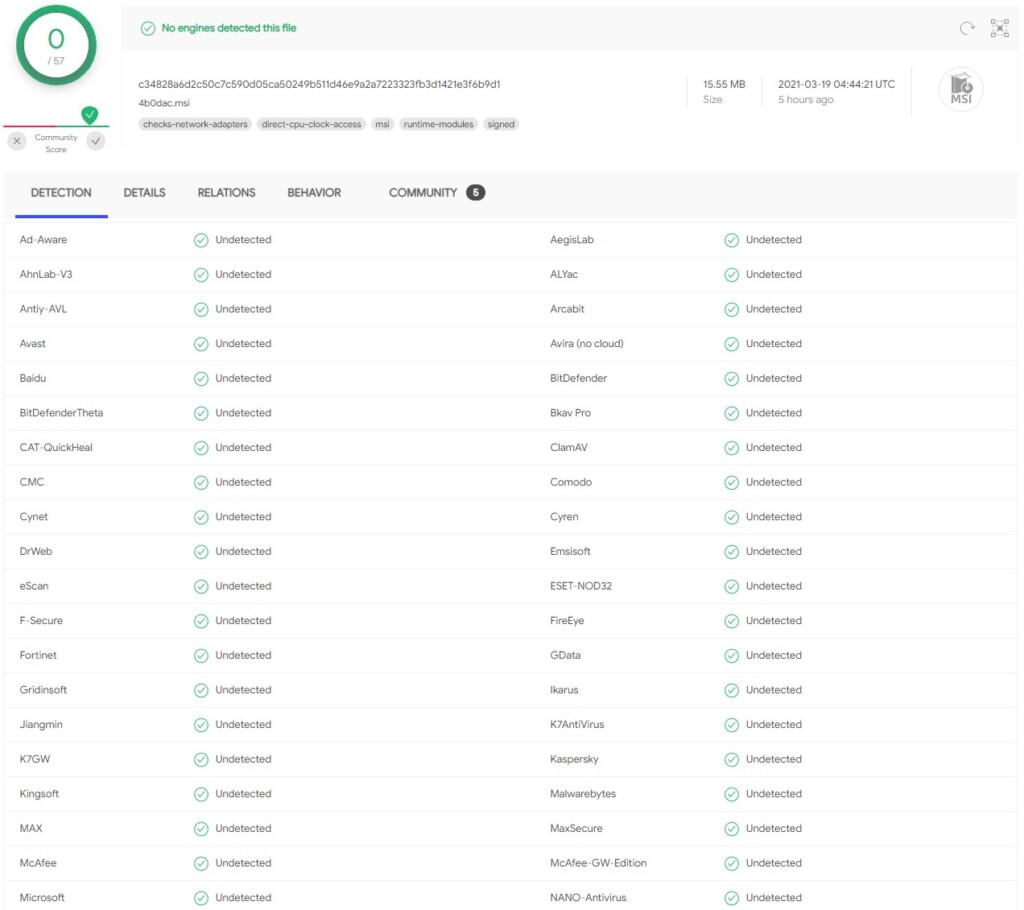Click the McAfee-GW-Edition engine name
The image size is (1024, 910).
pyautogui.click(x=598, y=863)
